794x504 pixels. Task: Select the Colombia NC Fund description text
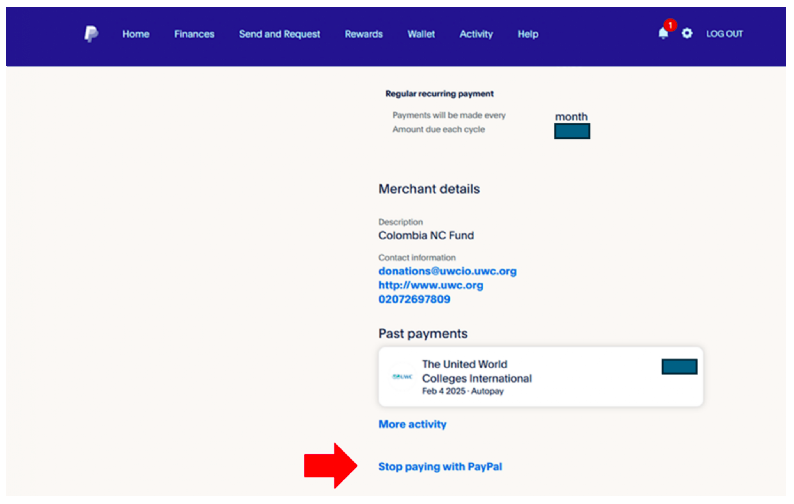point(426,236)
